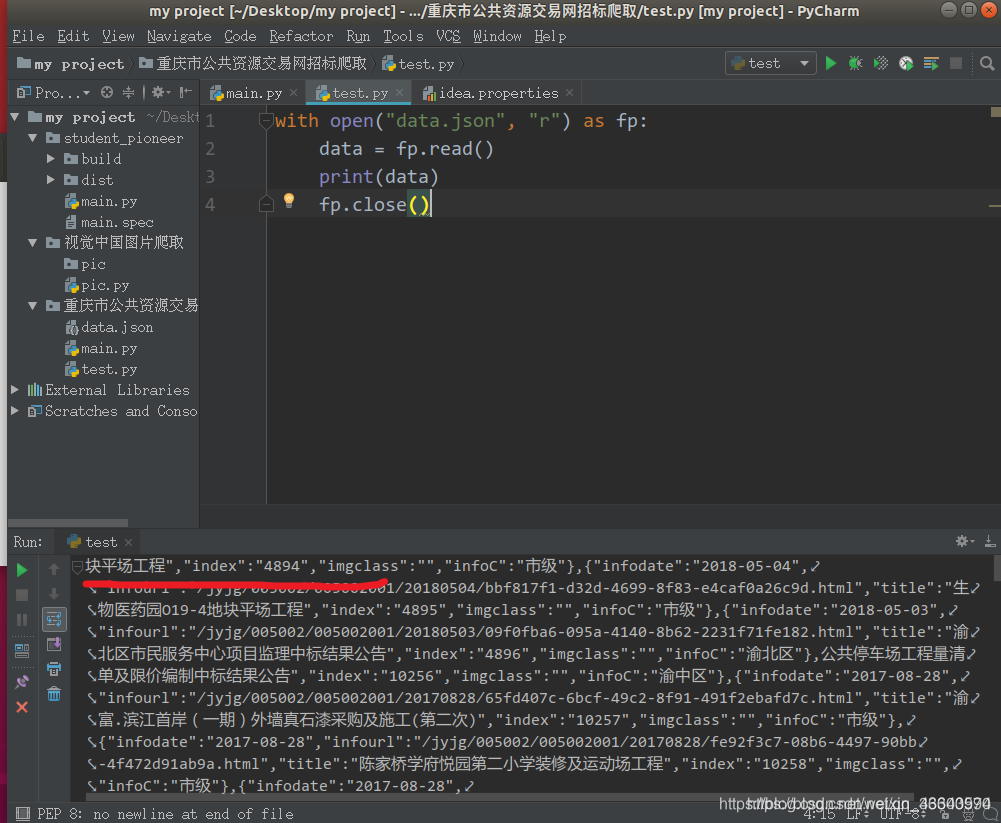Place cursor on the print(data) line

click(x=378, y=177)
